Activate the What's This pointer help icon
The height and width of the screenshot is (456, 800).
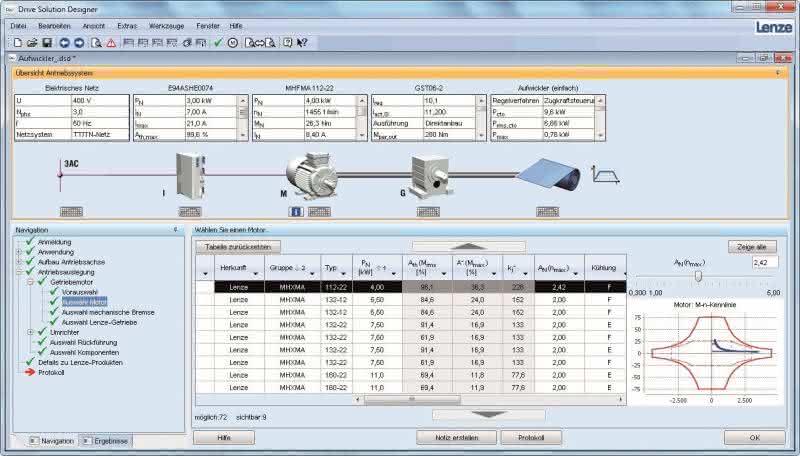(302, 43)
